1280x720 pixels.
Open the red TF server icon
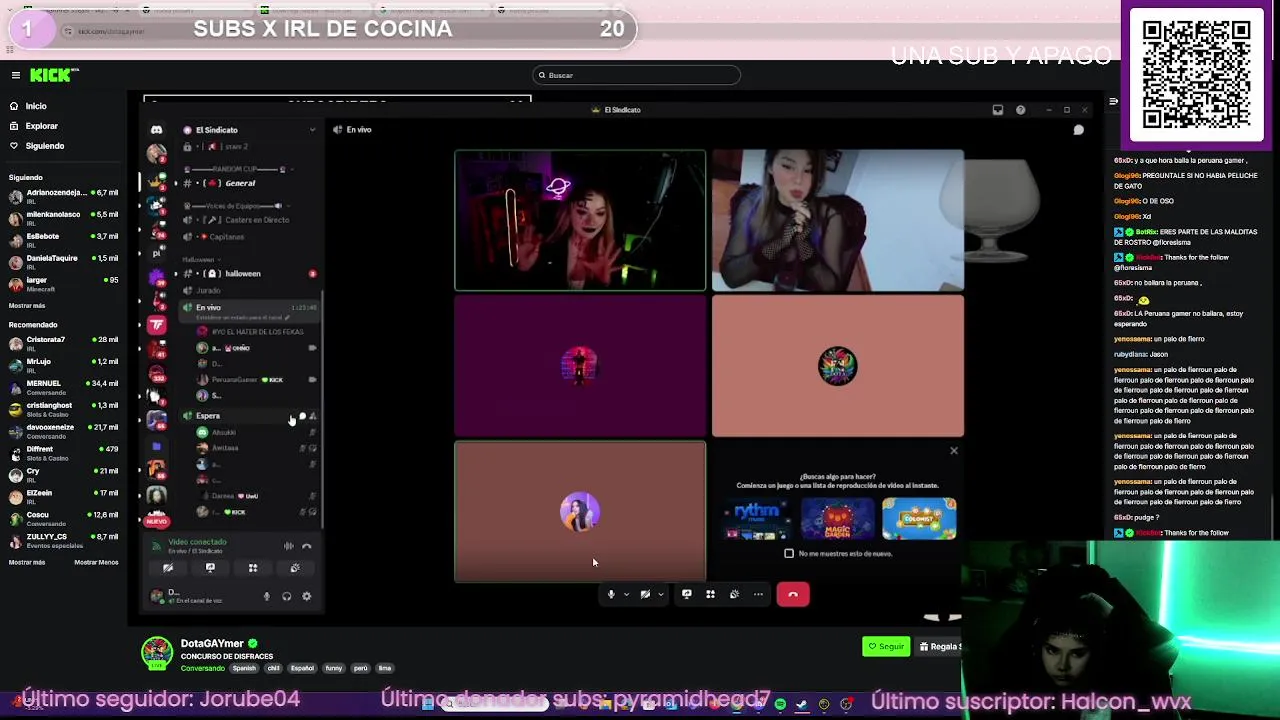coord(156,324)
